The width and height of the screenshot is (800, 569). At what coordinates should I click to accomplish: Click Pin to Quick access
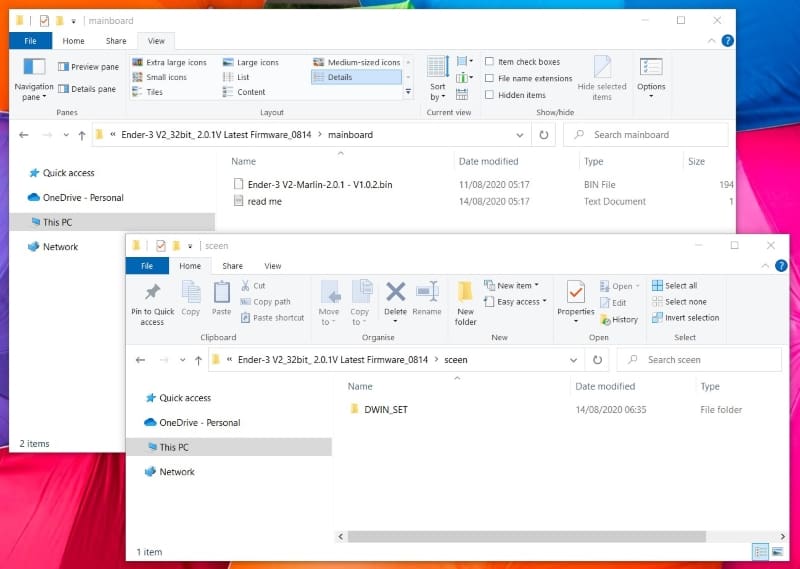(x=152, y=305)
